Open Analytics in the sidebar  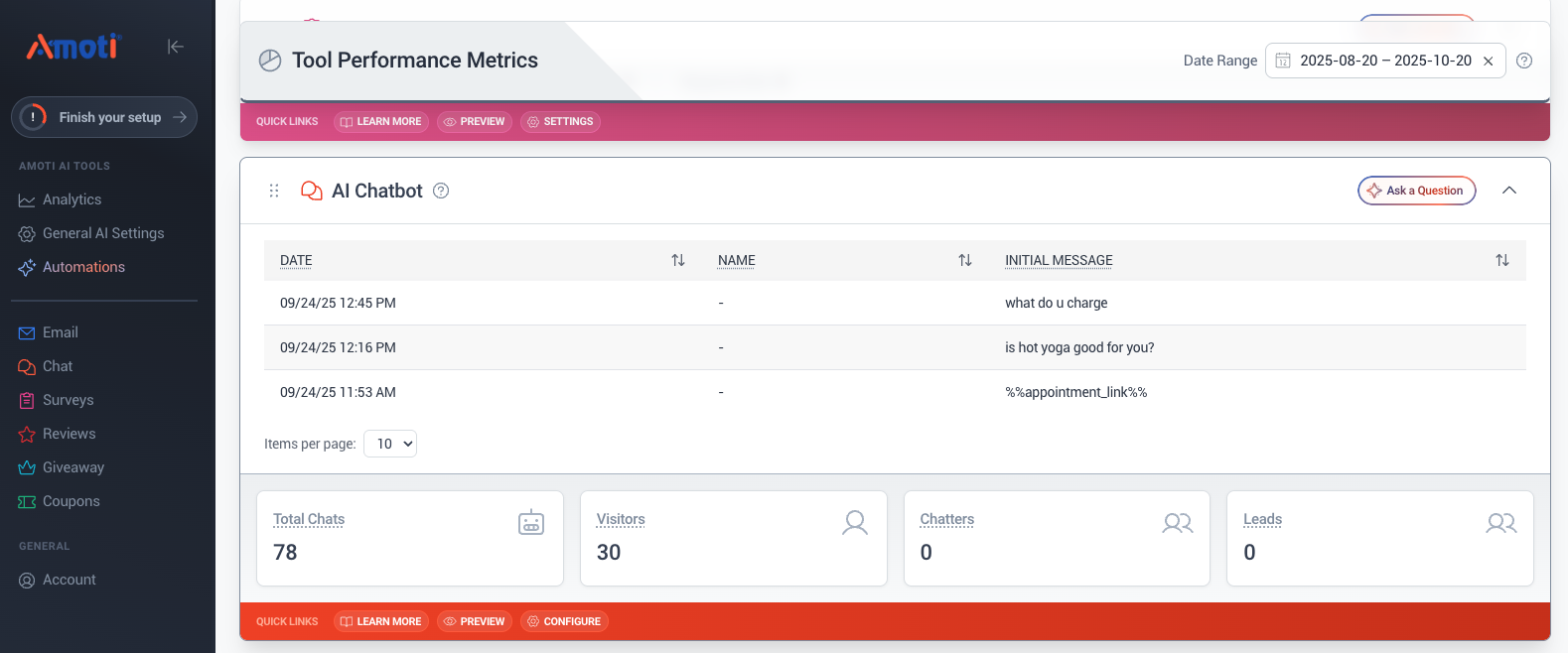[x=71, y=199]
